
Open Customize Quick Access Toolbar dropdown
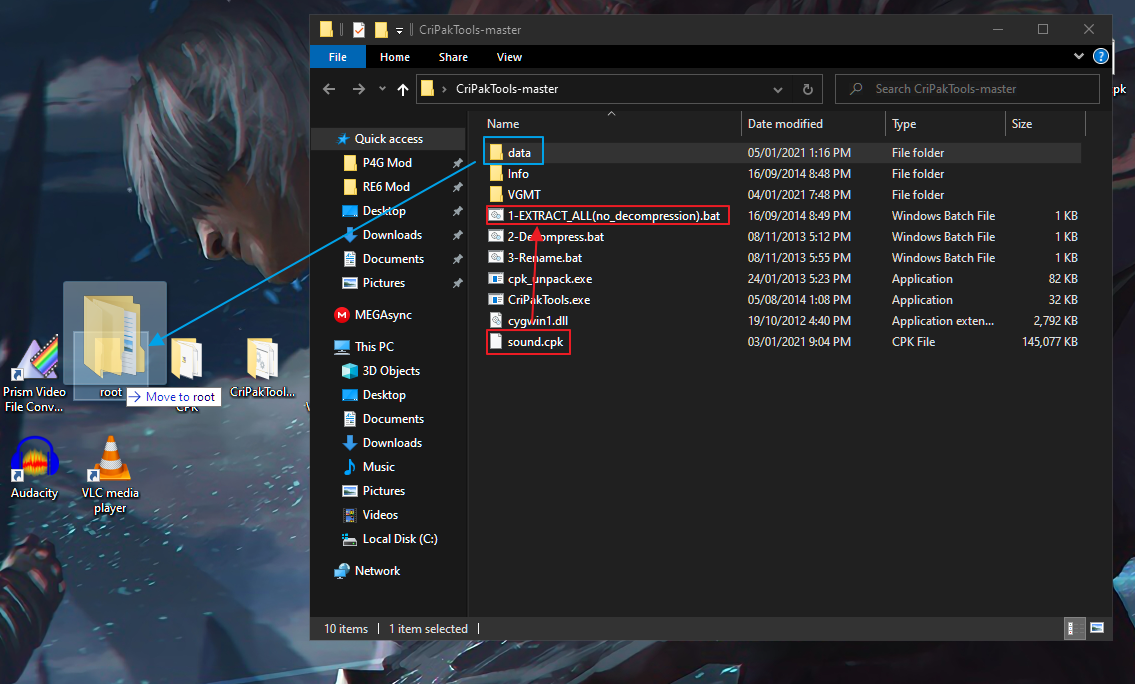click(x=399, y=30)
